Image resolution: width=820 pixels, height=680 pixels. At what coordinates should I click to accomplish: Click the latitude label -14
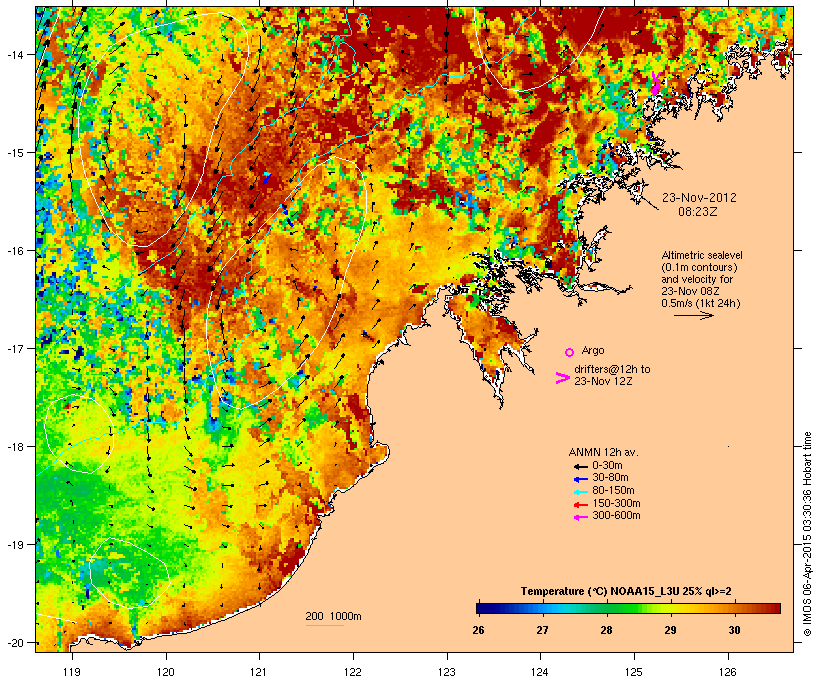(x=15, y=54)
